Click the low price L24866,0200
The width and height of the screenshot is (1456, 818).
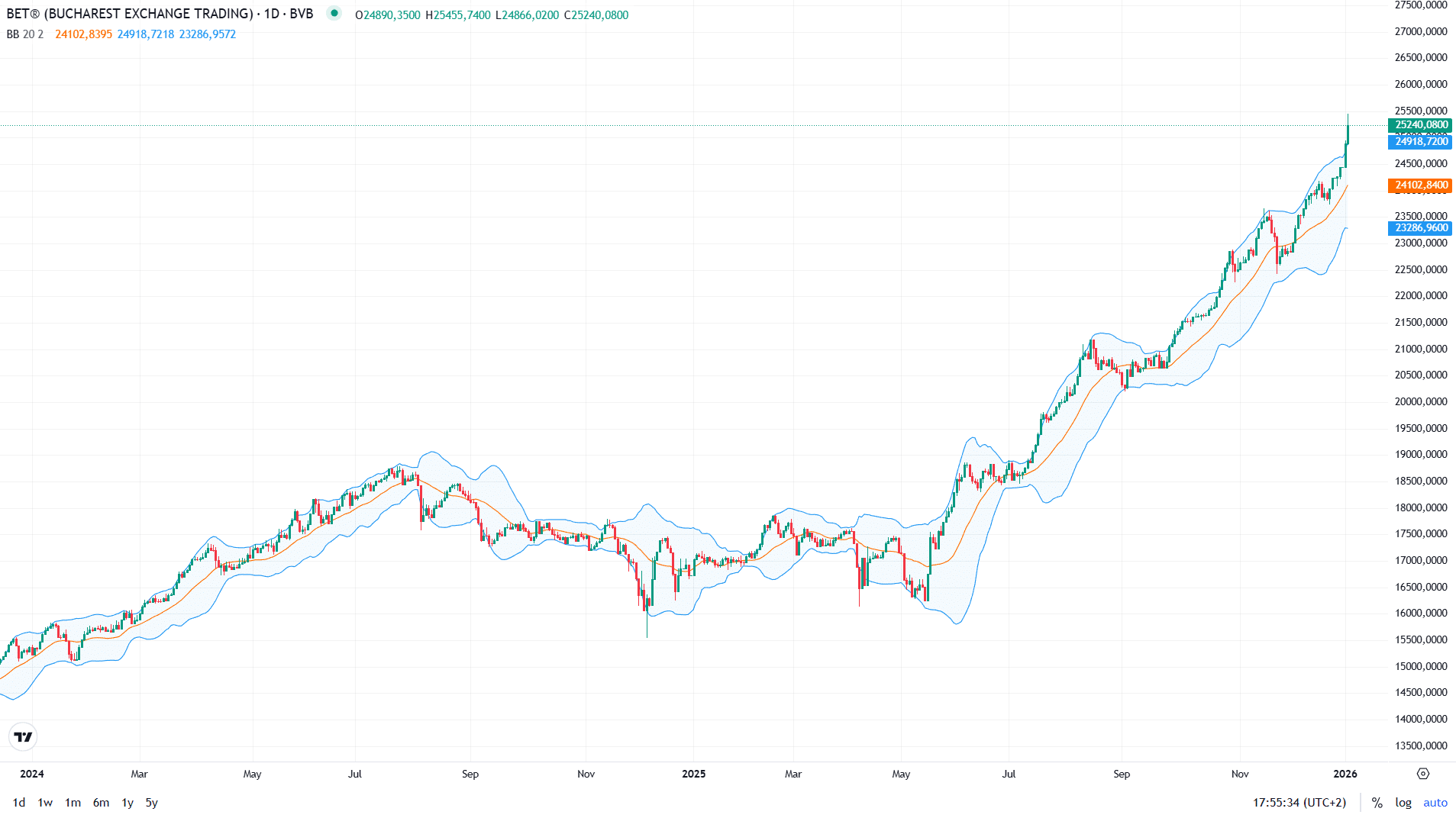[x=527, y=15]
